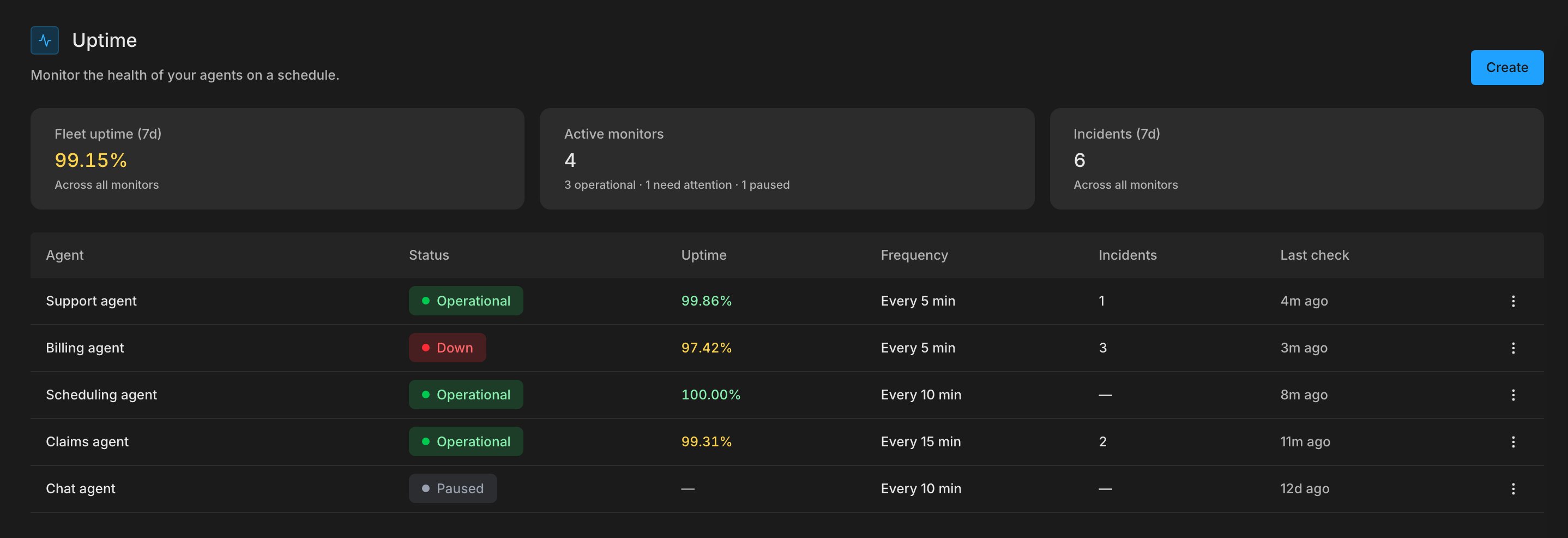
Task: Open the Claims agent monitor
Action: (87, 442)
